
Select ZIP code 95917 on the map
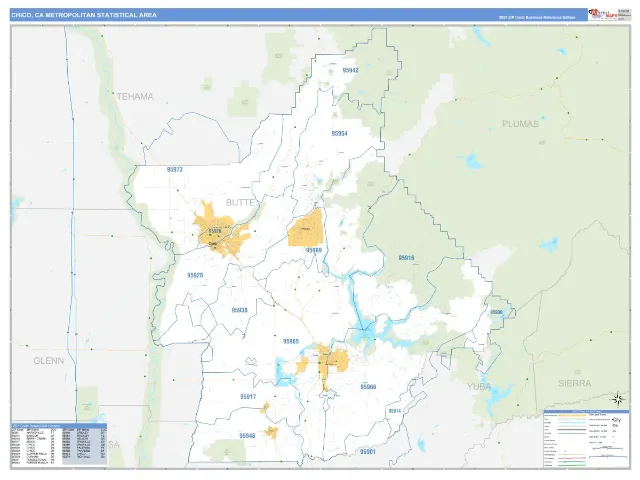248,396
